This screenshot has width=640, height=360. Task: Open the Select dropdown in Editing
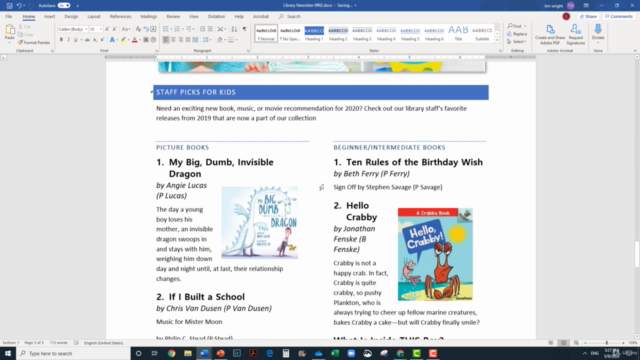(x=517, y=42)
